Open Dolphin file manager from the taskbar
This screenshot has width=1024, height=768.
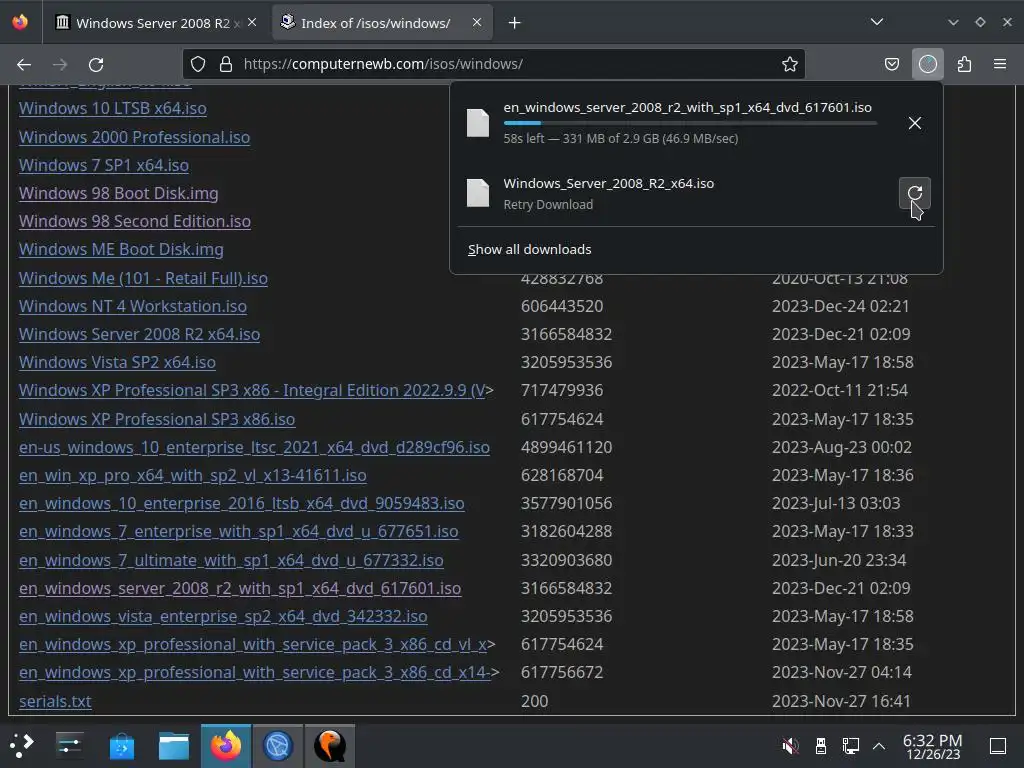point(174,745)
